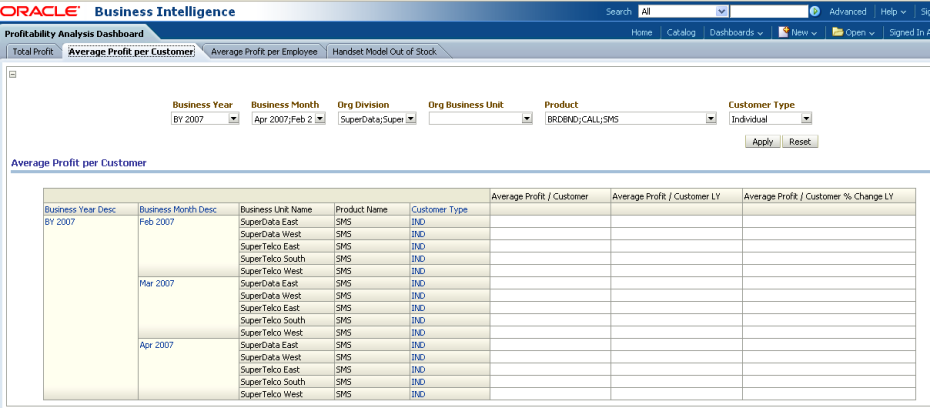Click the Average Profit per Customer section heading
This screenshot has width=930, height=408.
coord(79,162)
